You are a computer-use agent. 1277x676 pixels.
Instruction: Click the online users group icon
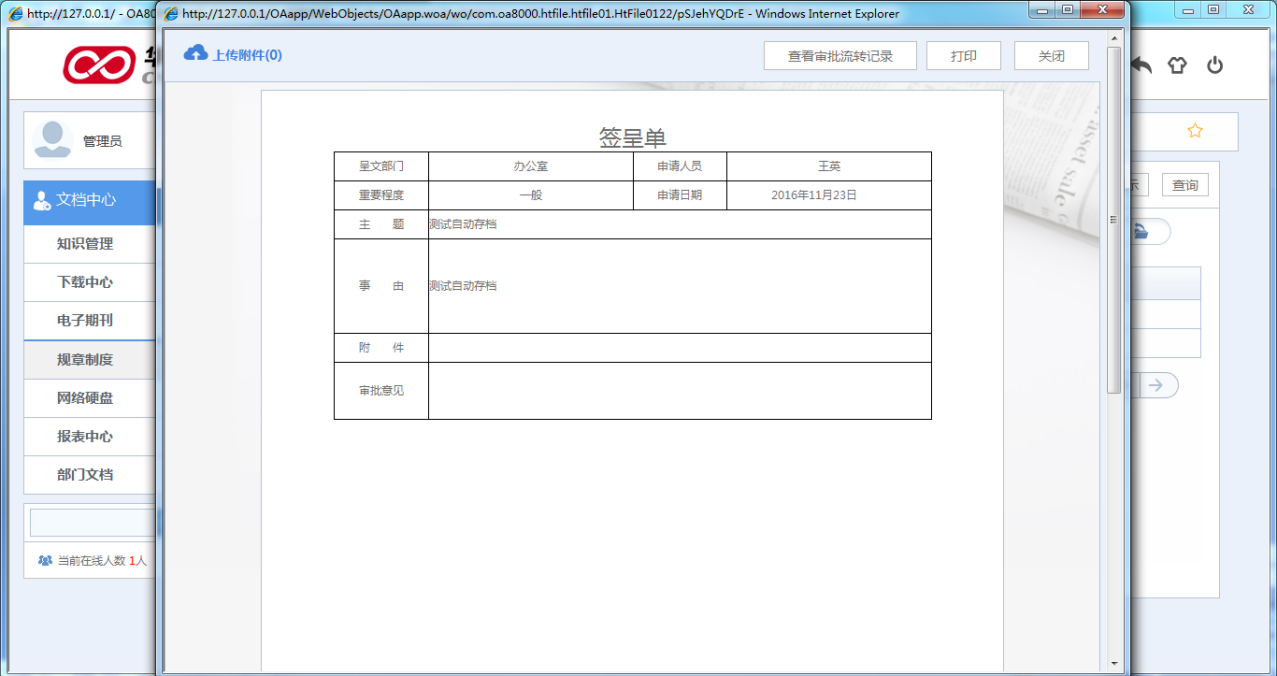coord(43,560)
